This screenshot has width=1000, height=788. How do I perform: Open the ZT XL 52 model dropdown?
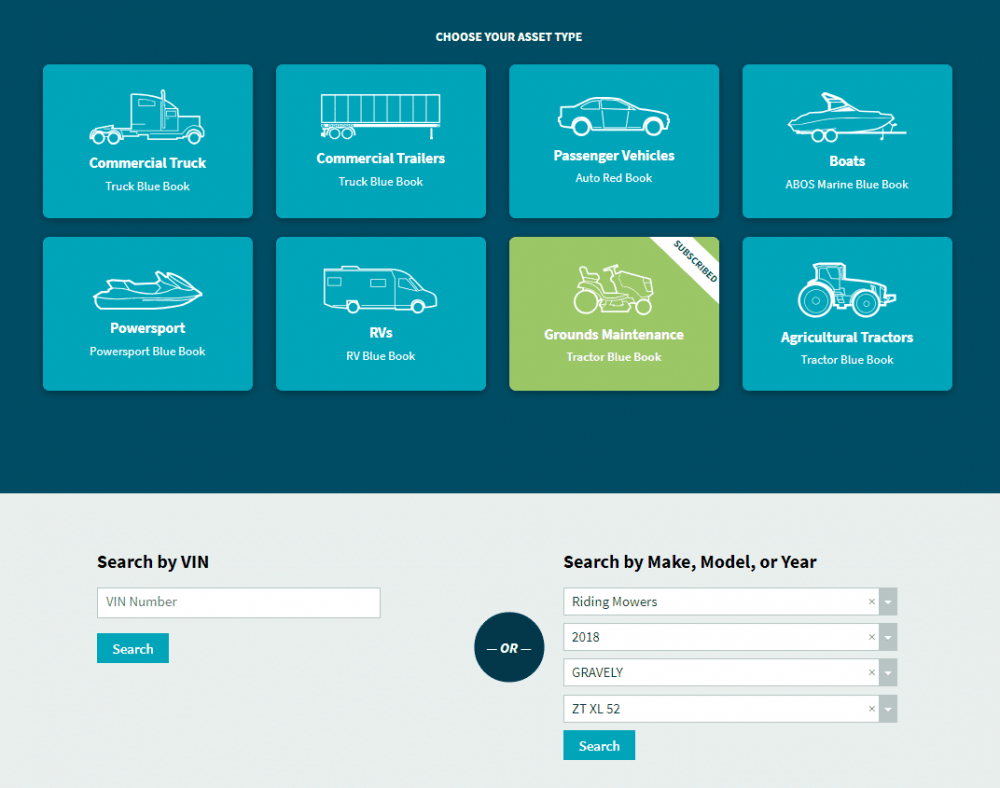coord(889,709)
